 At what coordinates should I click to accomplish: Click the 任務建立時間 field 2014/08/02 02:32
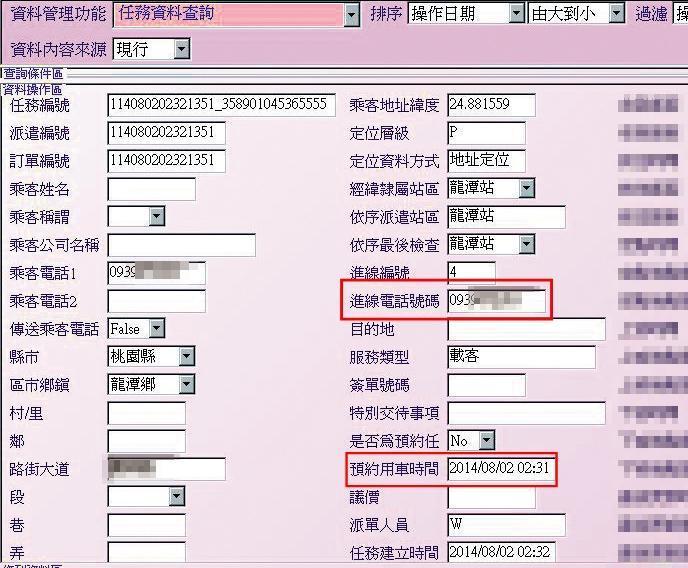pyautogui.click(x=501, y=552)
